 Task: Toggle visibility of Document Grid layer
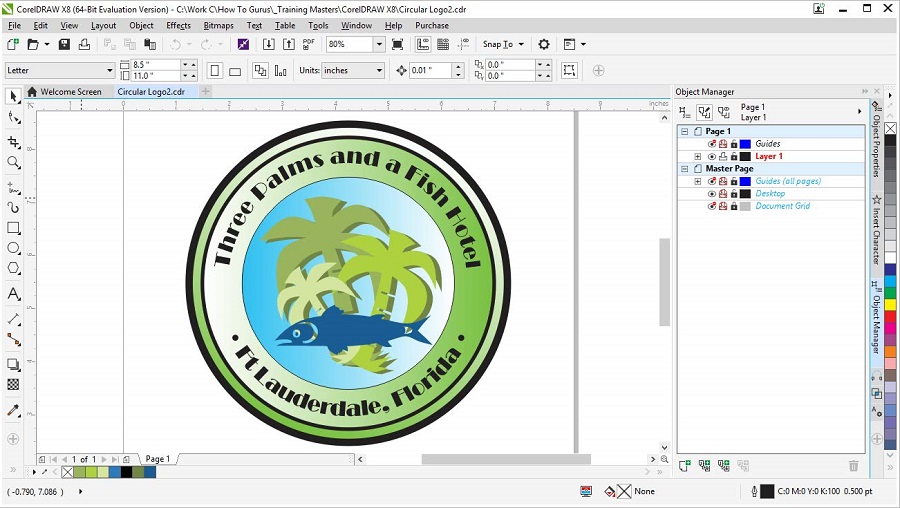pyautogui.click(x=712, y=206)
